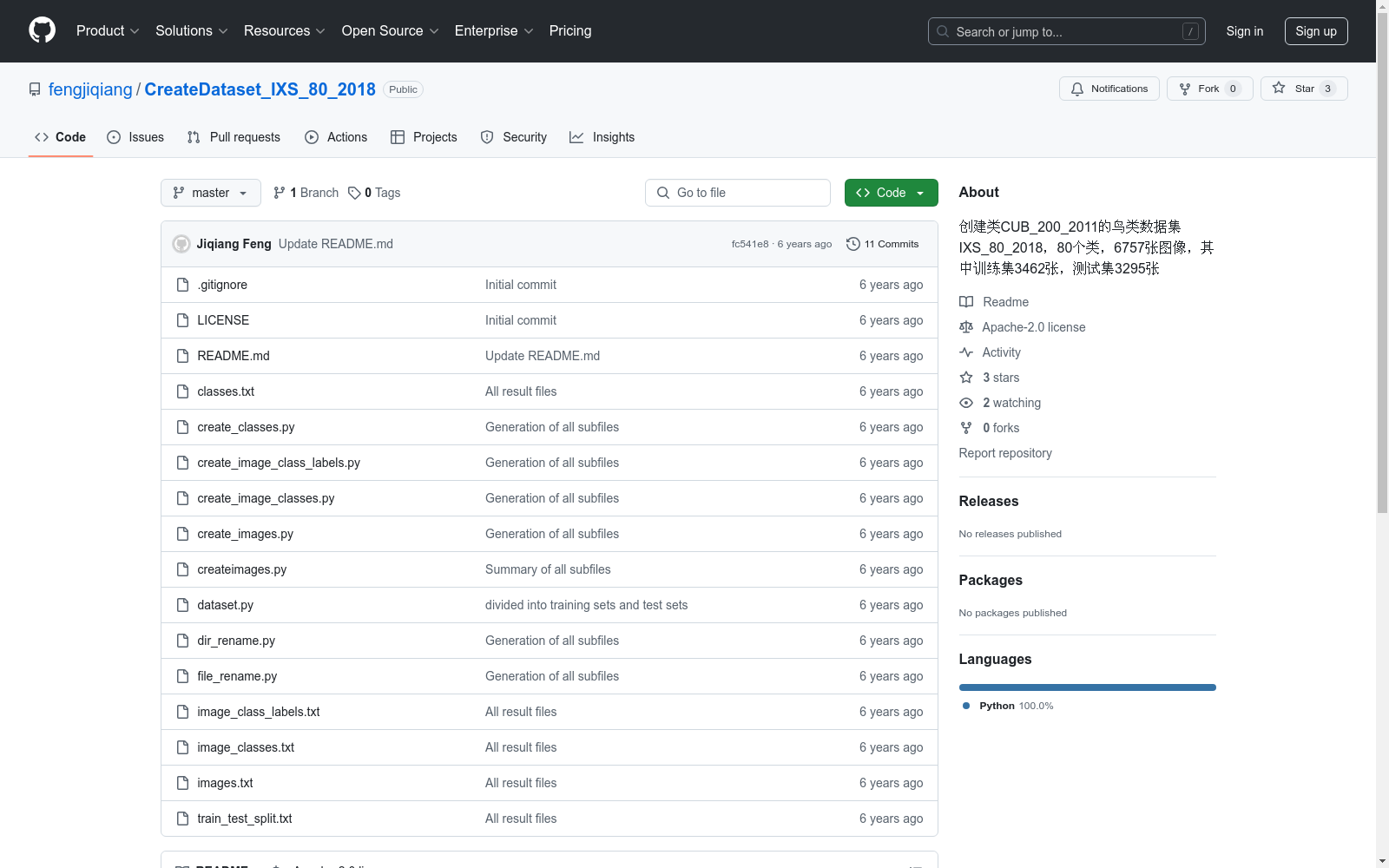Click the file icon next to image_classes.txt
The image size is (1389, 868).
[x=182, y=747]
